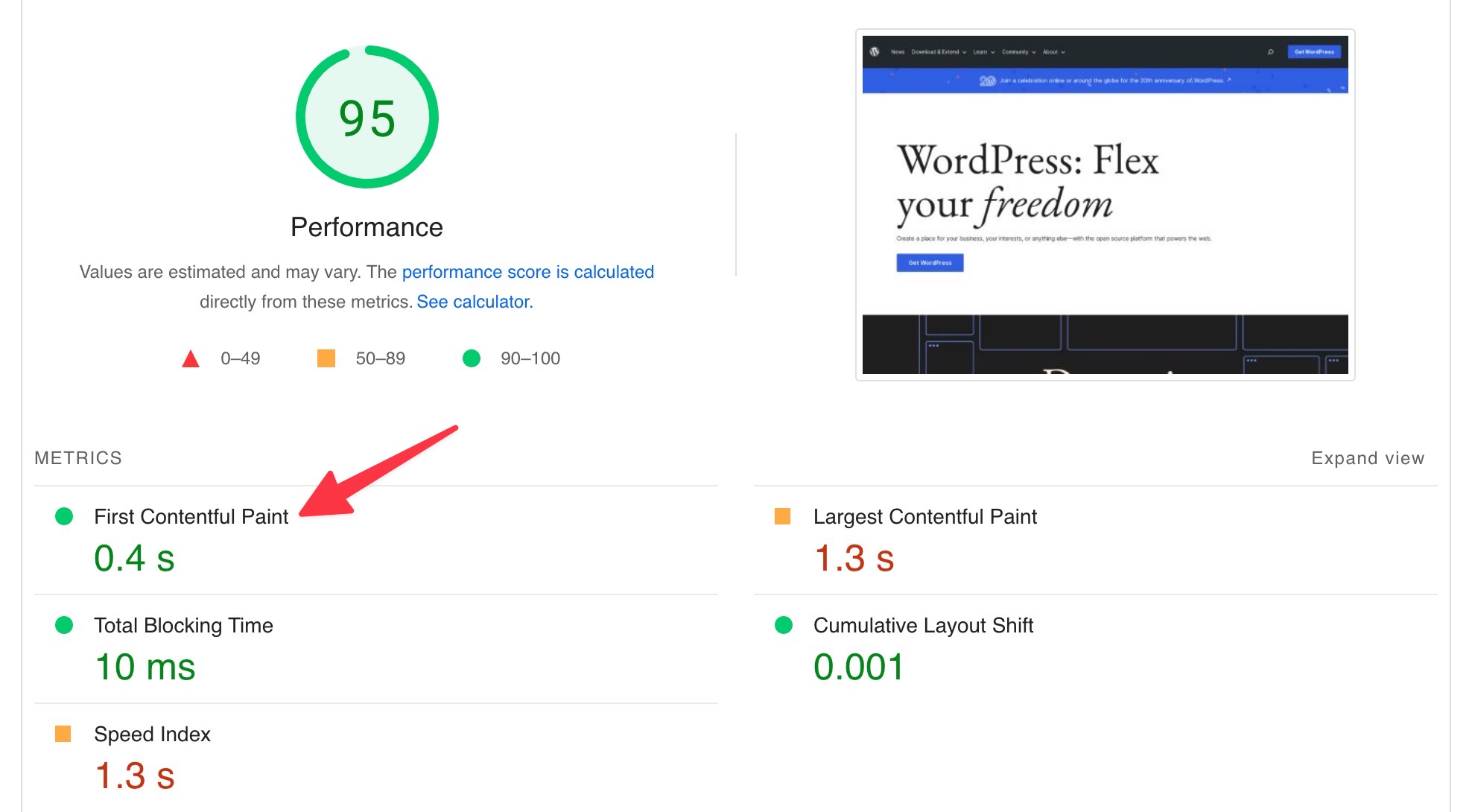Click the green 95 performance score gauge
1472x812 pixels.
pyautogui.click(x=367, y=118)
